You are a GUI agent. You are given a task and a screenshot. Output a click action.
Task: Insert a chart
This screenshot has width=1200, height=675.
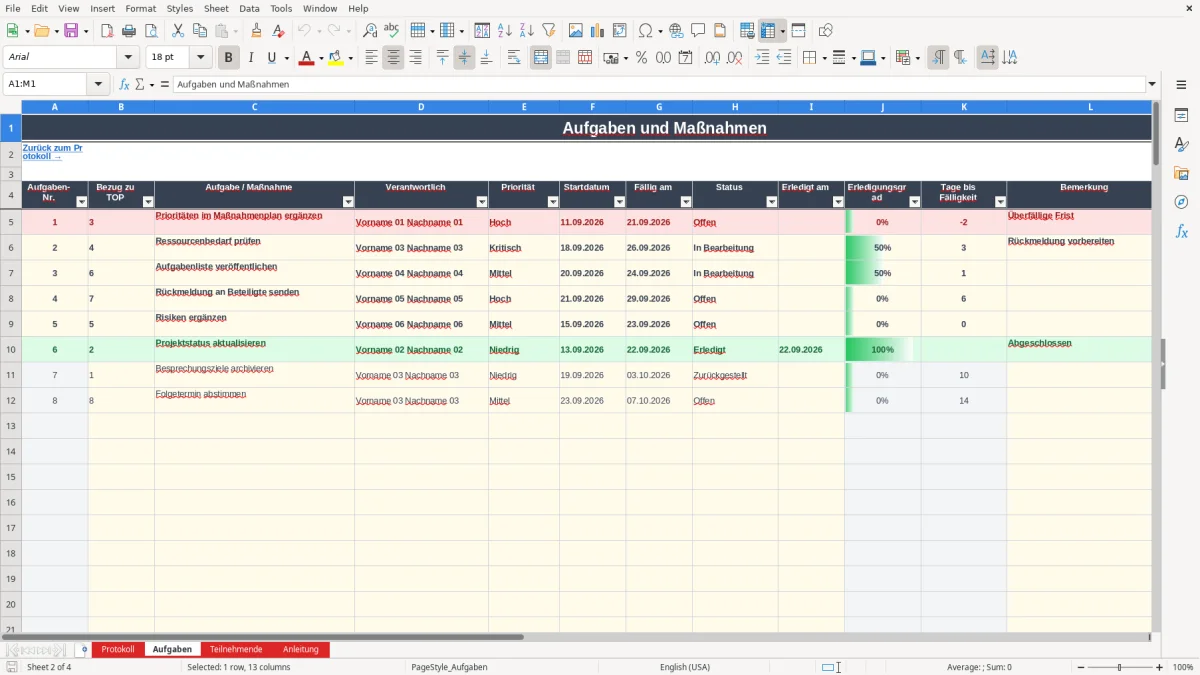click(x=598, y=31)
